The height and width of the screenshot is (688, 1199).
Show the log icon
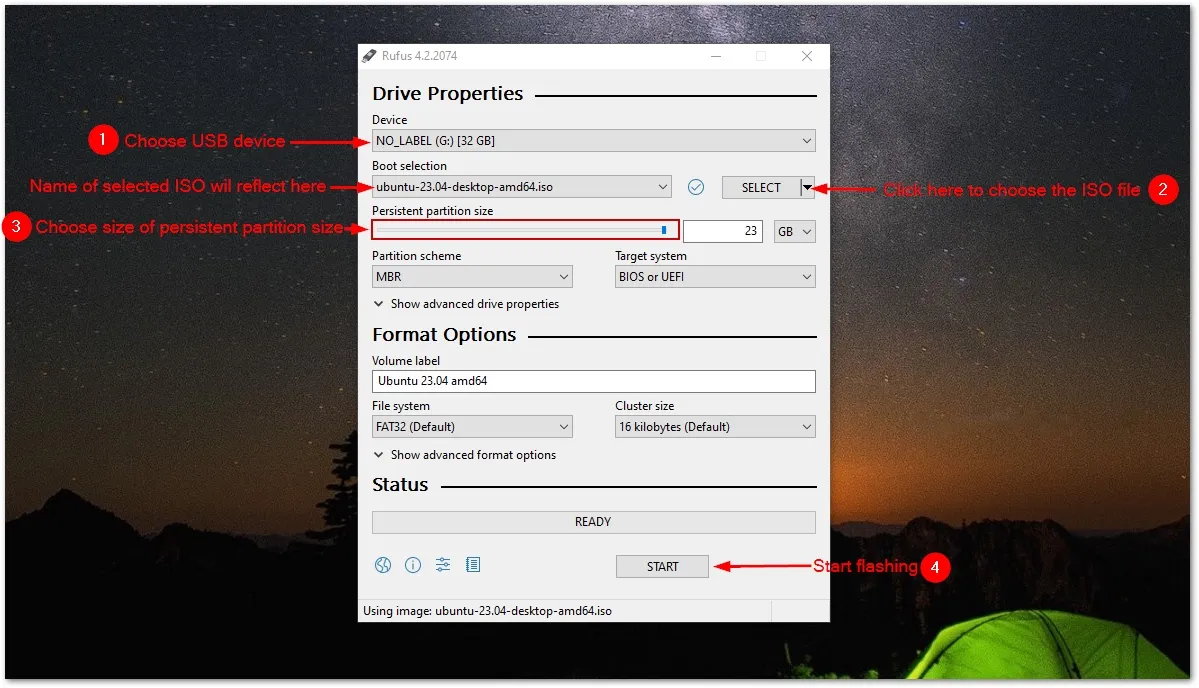tap(473, 565)
